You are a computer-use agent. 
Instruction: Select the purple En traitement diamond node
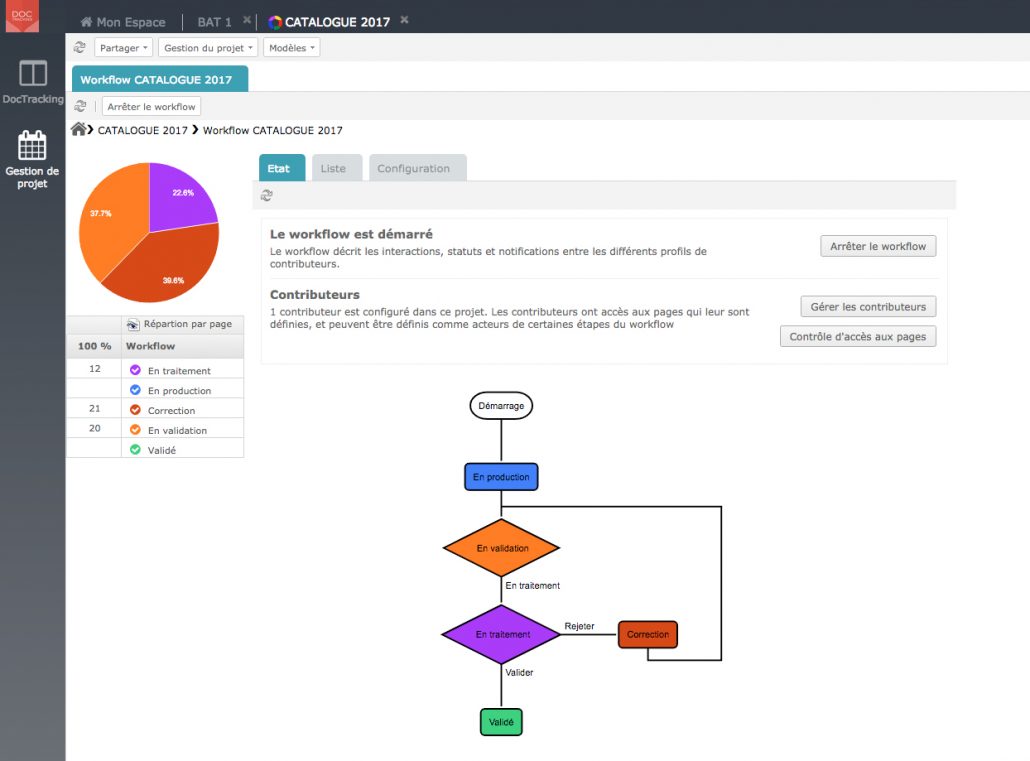[x=501, y=634]
